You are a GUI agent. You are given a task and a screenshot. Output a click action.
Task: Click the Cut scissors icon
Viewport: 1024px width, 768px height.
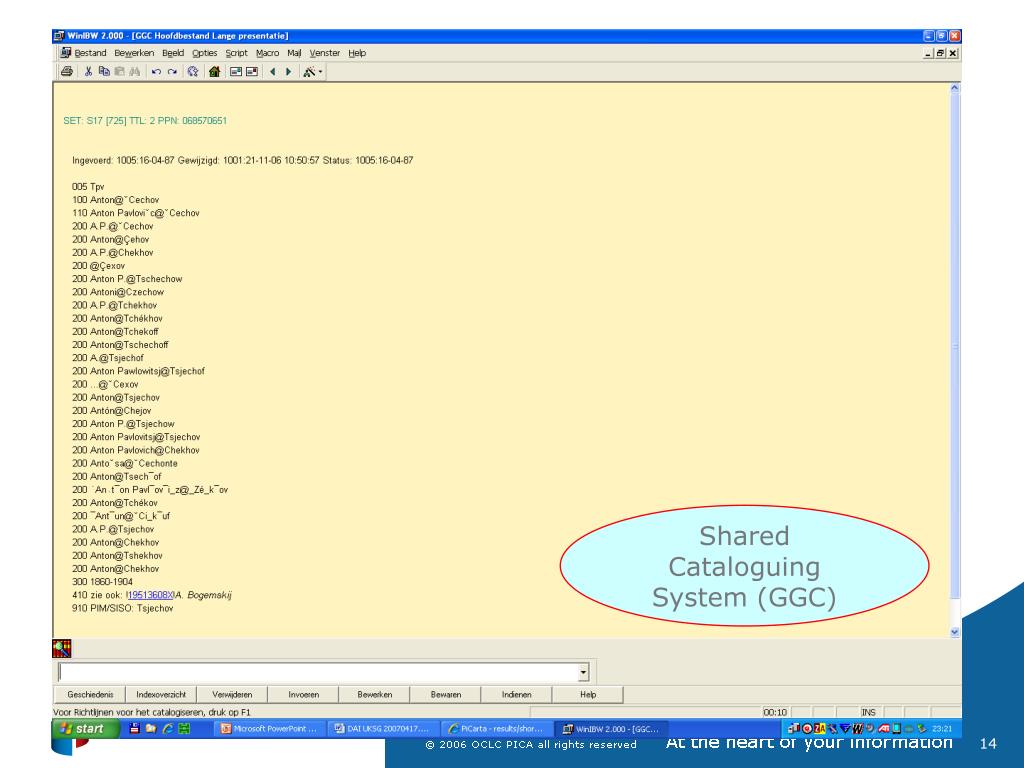(x=88, y=72)
